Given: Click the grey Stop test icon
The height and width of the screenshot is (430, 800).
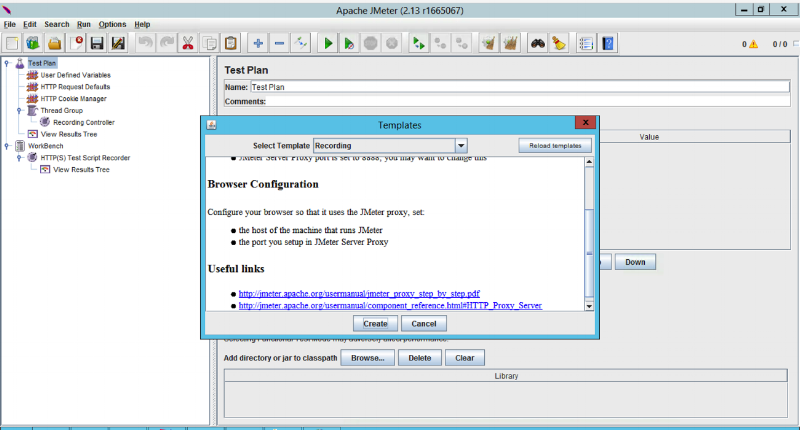Looking at the screenshot, I should tap(370, 43).
